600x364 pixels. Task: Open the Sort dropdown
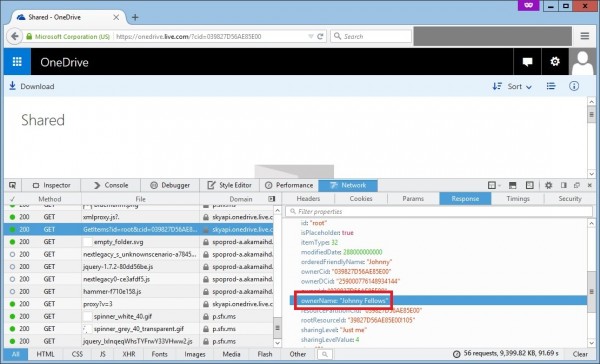click(512, 87)
